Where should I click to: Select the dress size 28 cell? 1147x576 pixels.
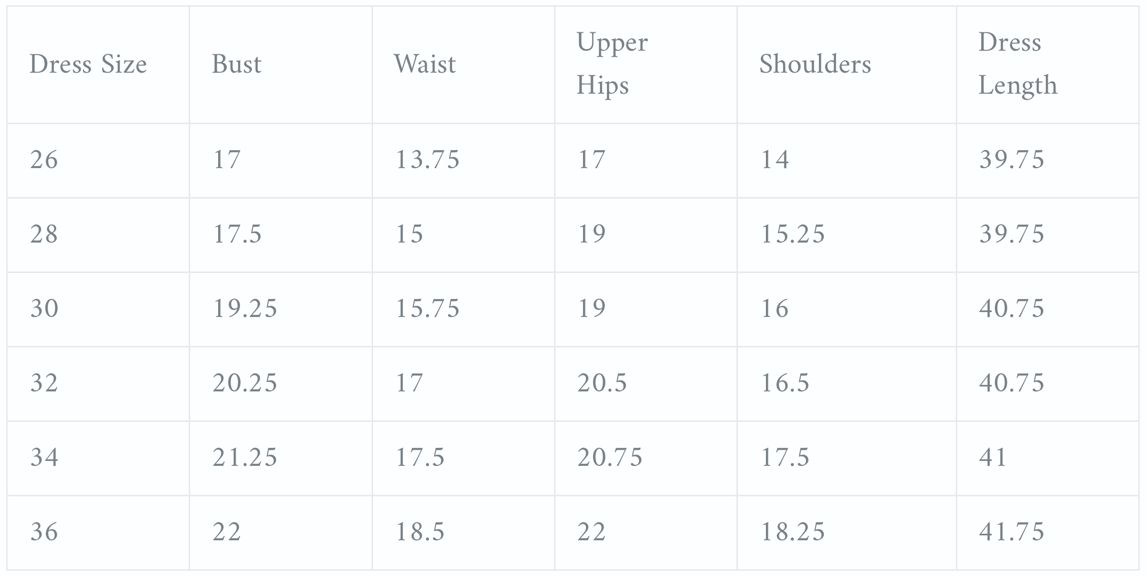tap(44, 235)
